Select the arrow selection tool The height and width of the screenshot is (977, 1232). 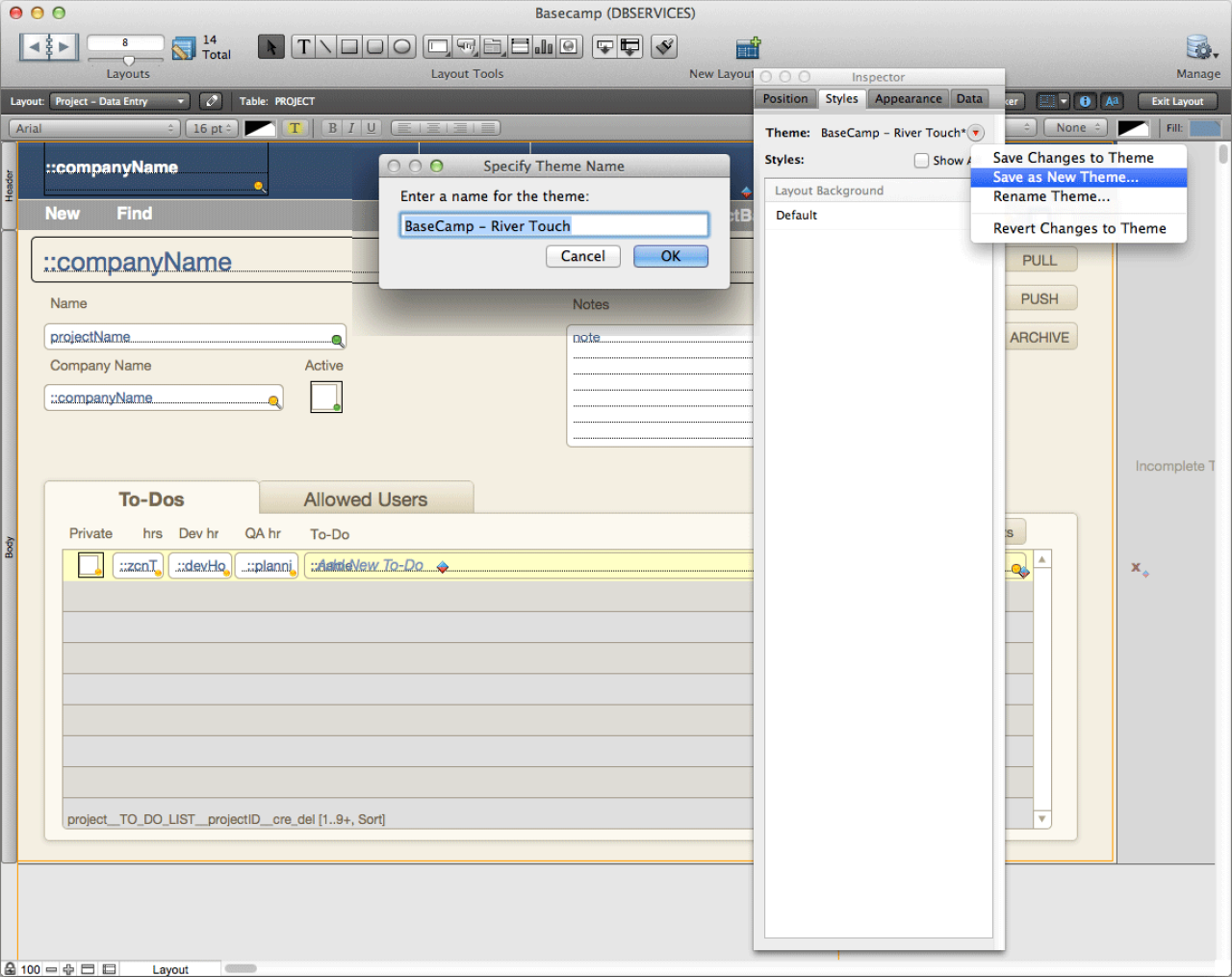271,46
